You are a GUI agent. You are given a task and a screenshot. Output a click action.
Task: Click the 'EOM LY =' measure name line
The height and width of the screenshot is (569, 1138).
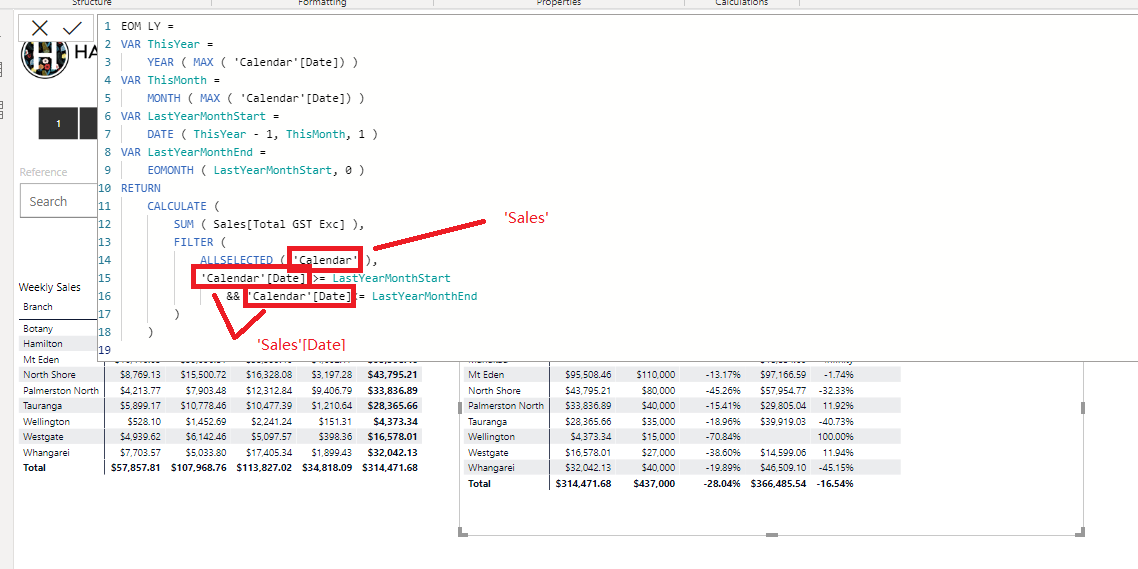pyautogui.click(x=147, y=26)
